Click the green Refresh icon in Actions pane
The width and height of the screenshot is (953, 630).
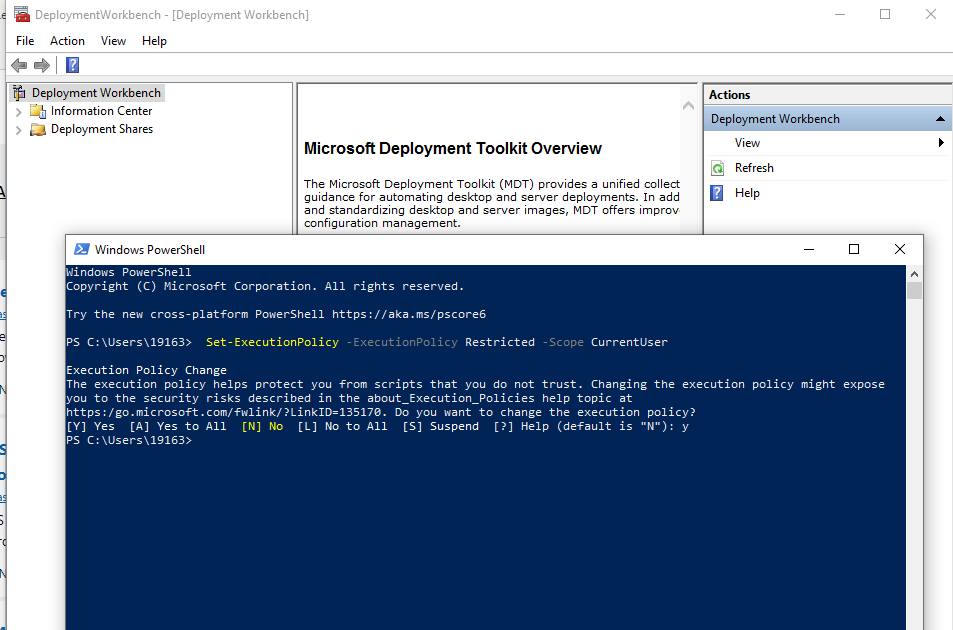click(x=717, y=168)
